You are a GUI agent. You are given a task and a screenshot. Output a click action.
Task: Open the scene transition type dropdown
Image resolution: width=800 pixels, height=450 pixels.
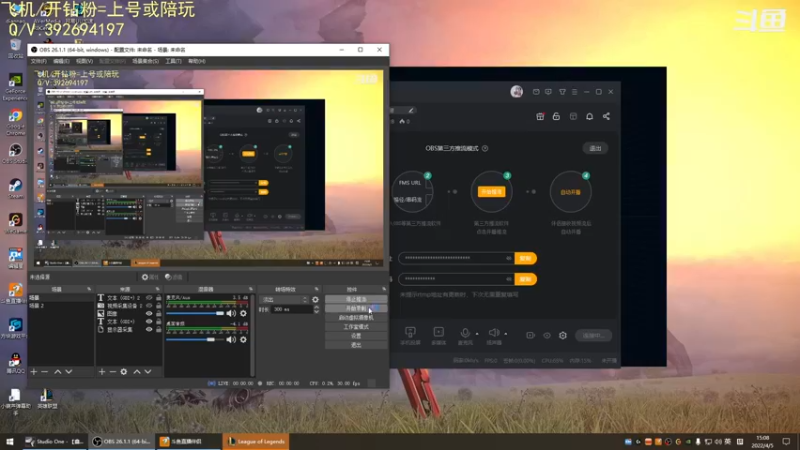click(x=284, y=299)
